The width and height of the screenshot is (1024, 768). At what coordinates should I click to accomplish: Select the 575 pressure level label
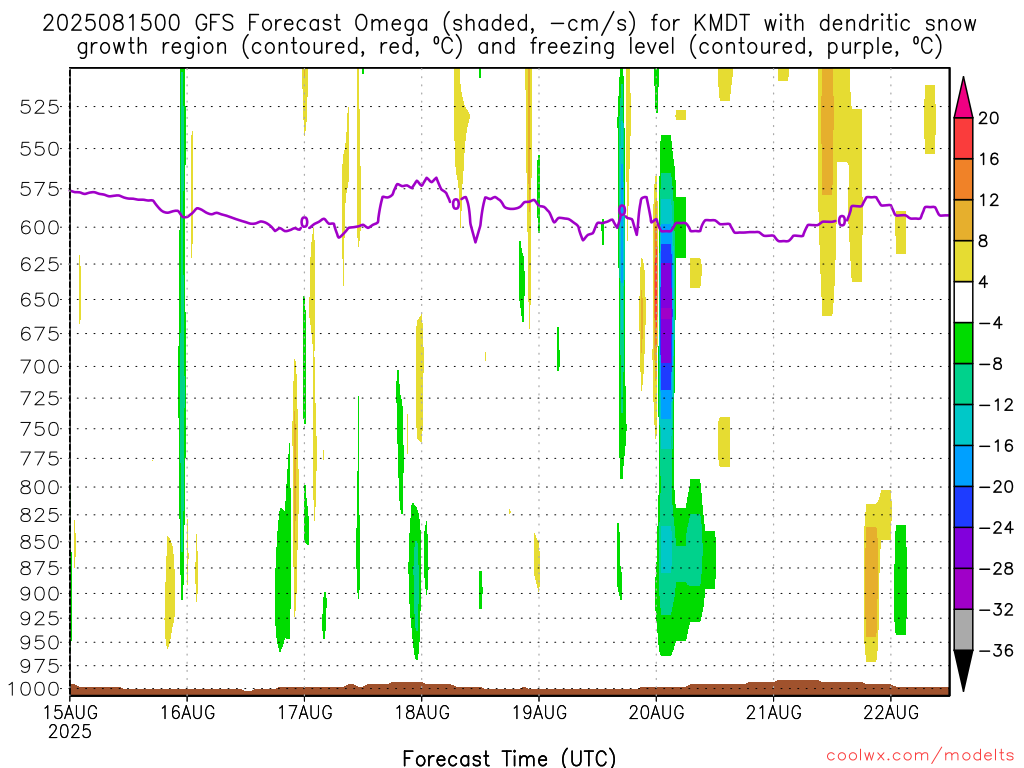[40, 189]
